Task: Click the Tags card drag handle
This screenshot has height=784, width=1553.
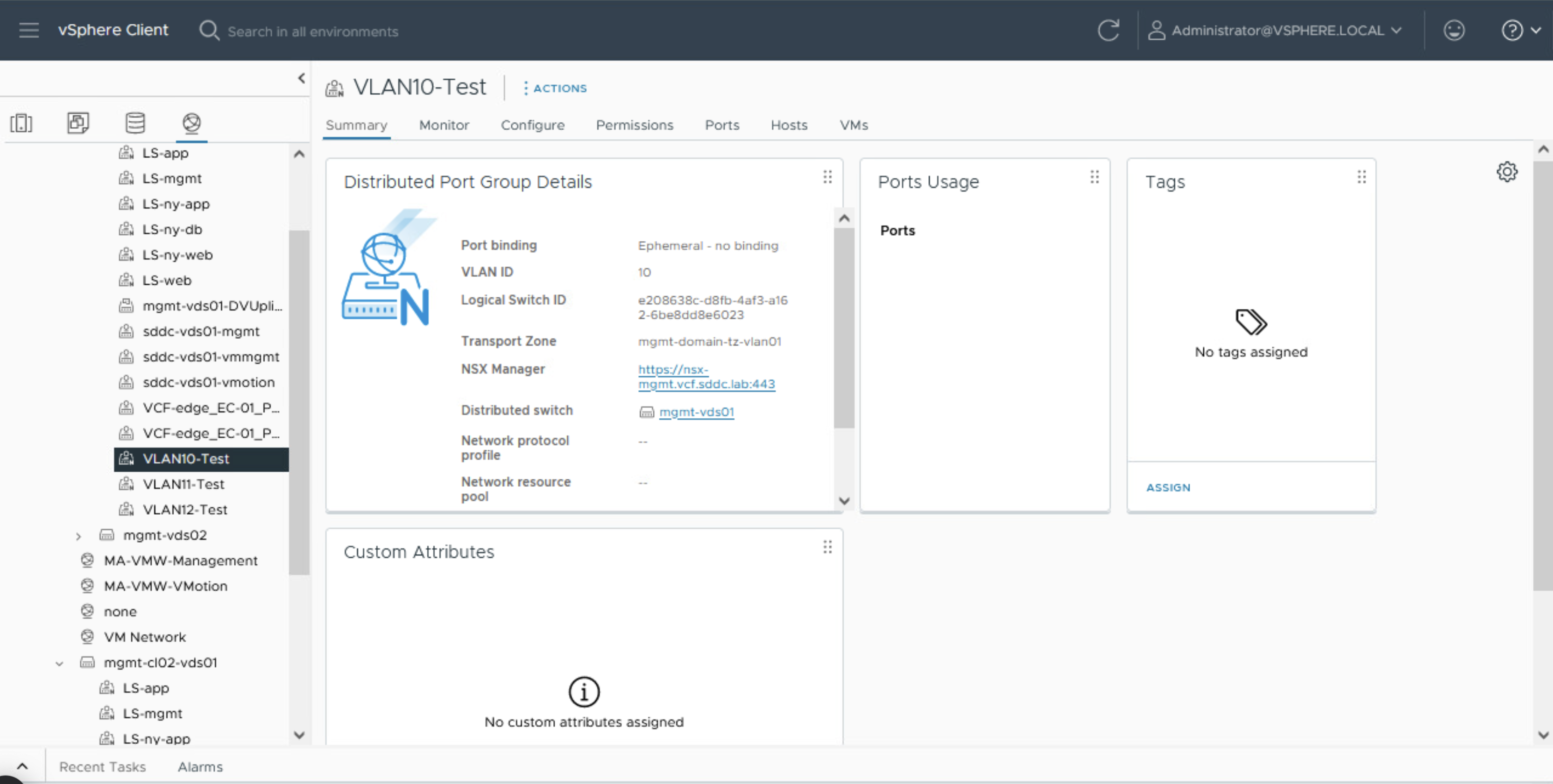Action: pyautogui.click(x=1361, y=177)
